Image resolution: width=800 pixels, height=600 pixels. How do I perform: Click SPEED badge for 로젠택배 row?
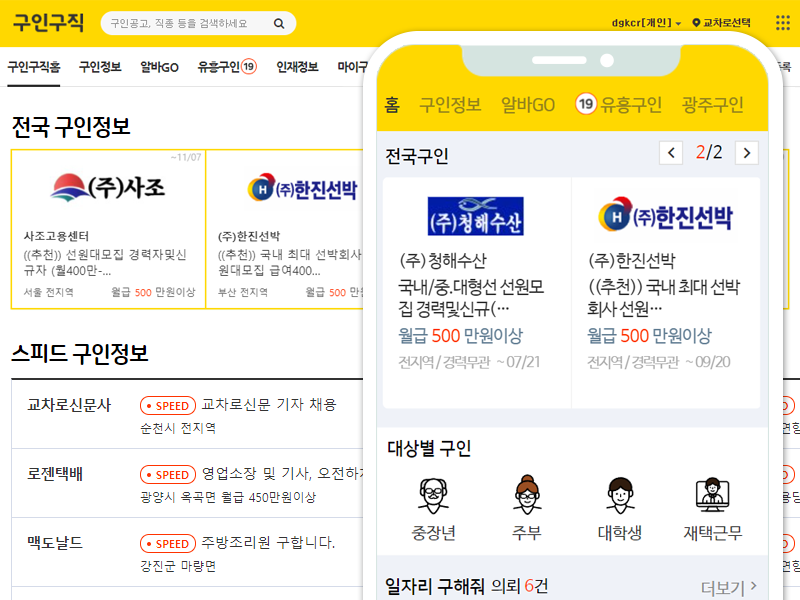[x=168, y=474]
